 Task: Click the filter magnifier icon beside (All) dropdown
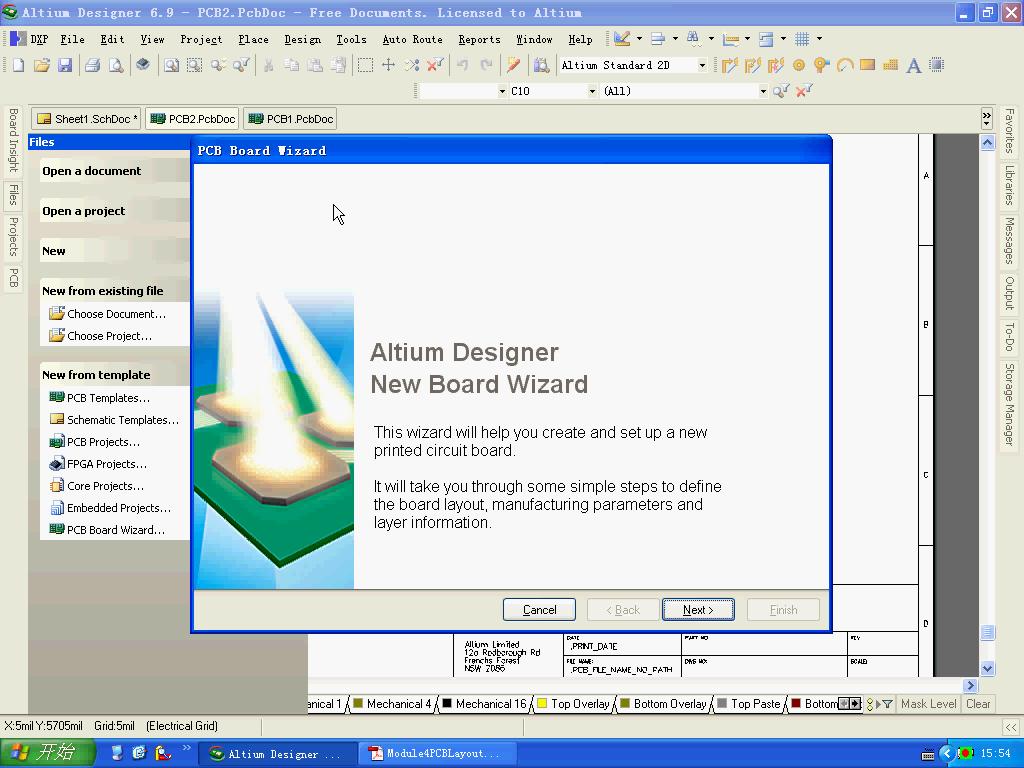(780, 91)
